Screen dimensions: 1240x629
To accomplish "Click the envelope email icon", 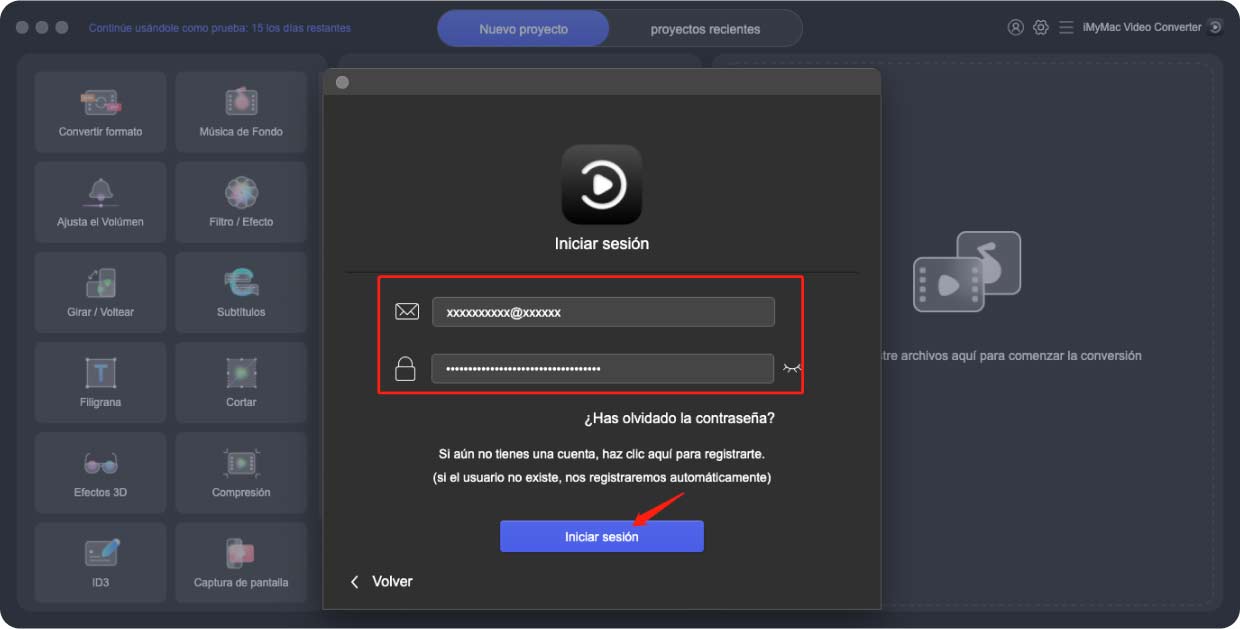I will [x=406, y=312].
